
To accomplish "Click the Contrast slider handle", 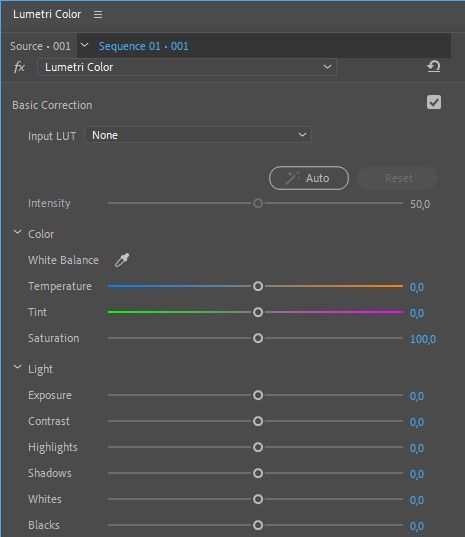I will click(258, 421).
